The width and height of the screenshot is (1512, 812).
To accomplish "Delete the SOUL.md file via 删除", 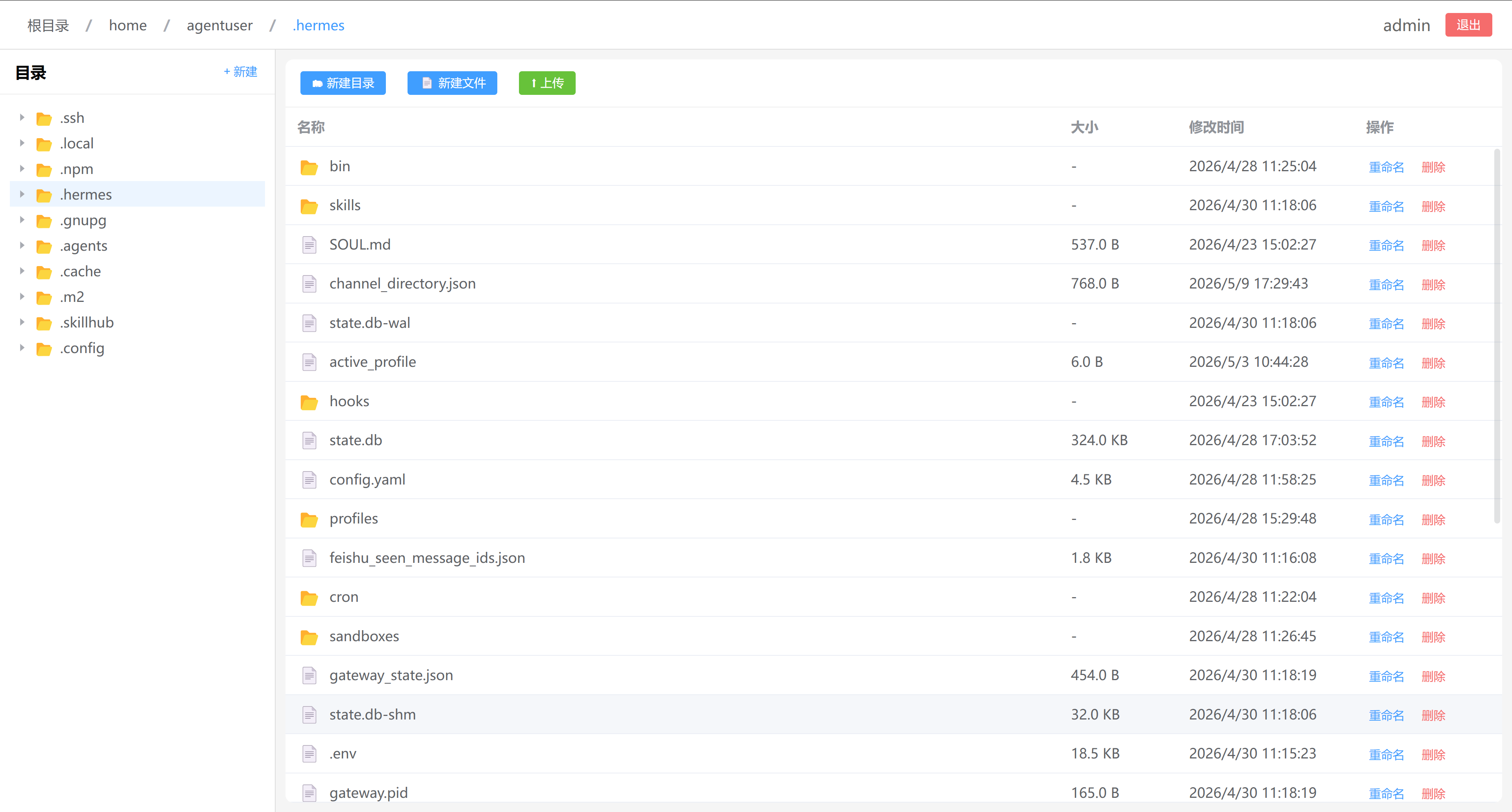I will click(x=1433, y=245).
